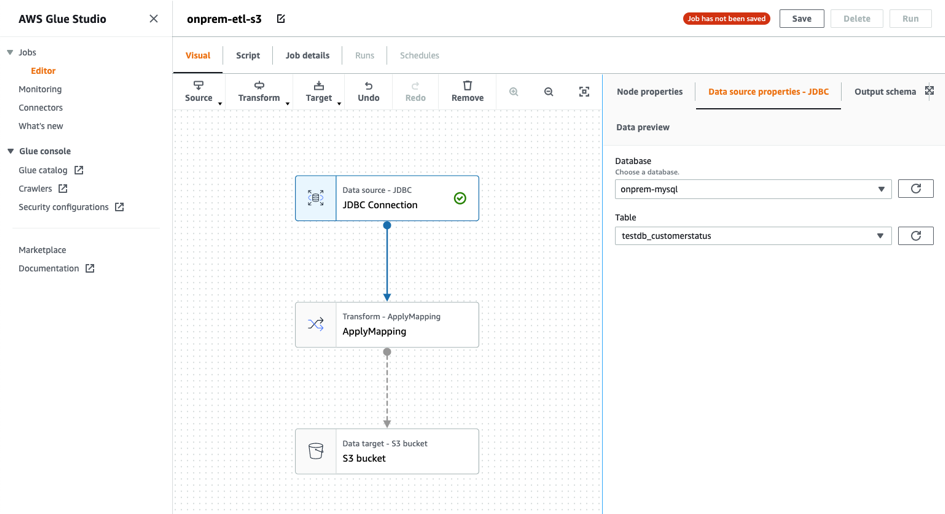Open the Marketplace link
This screenshot has width=945, height=514.
(42, 249)
